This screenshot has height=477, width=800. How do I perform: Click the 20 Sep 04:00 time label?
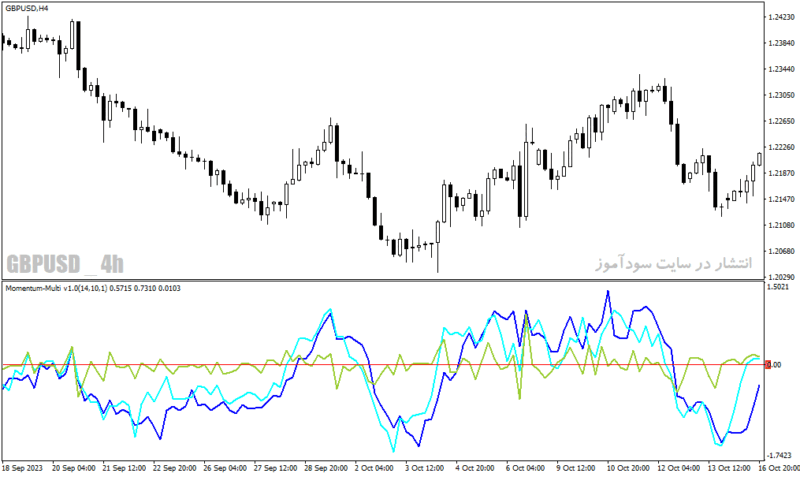[74, 468]
